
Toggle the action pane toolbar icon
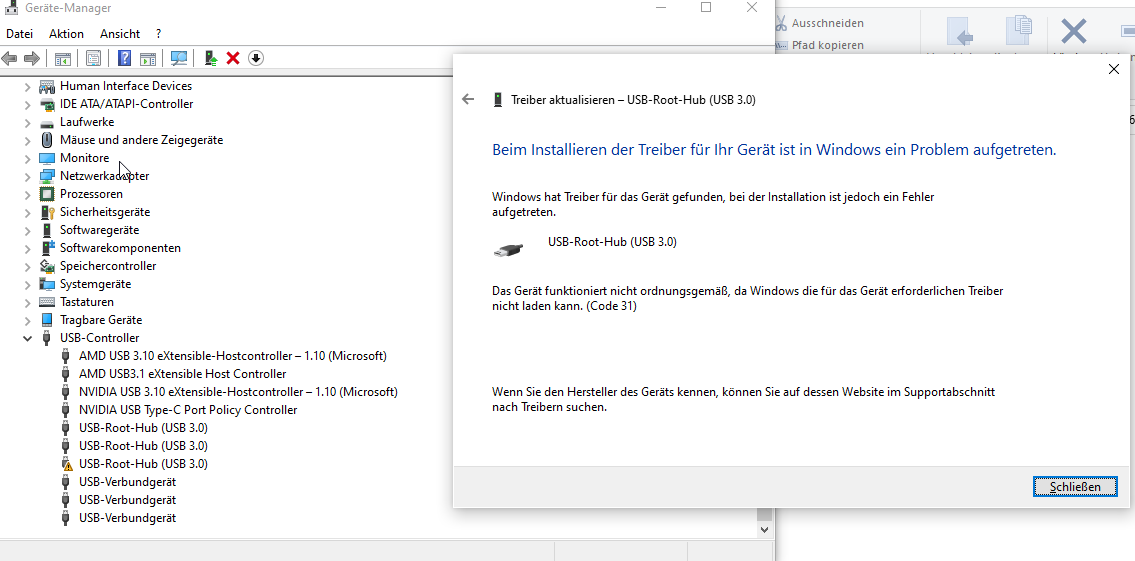click(x=148, y=58)
